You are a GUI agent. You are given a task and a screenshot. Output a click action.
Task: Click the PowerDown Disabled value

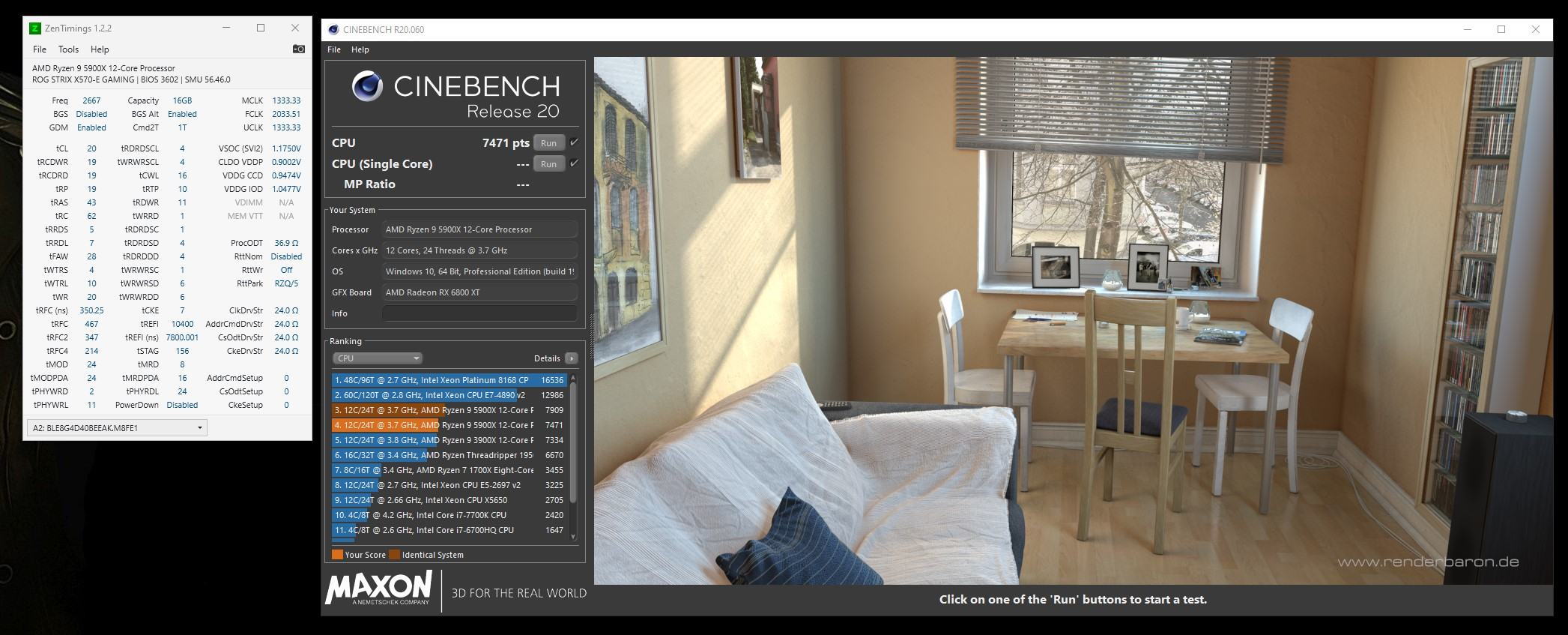[182, 405]
